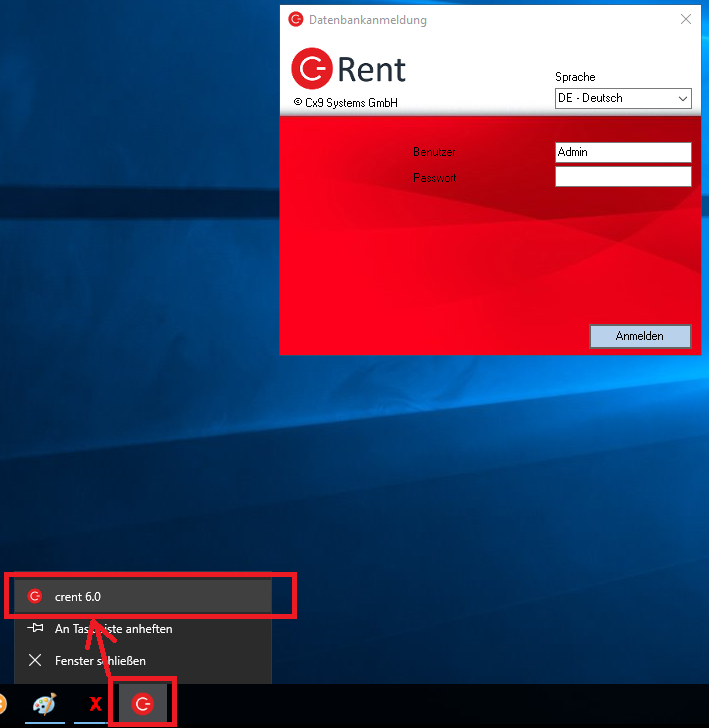
Task: Click the Datenbankanmeldung title bar app icon
Action: pyautogui.click(x=295, y=19)
